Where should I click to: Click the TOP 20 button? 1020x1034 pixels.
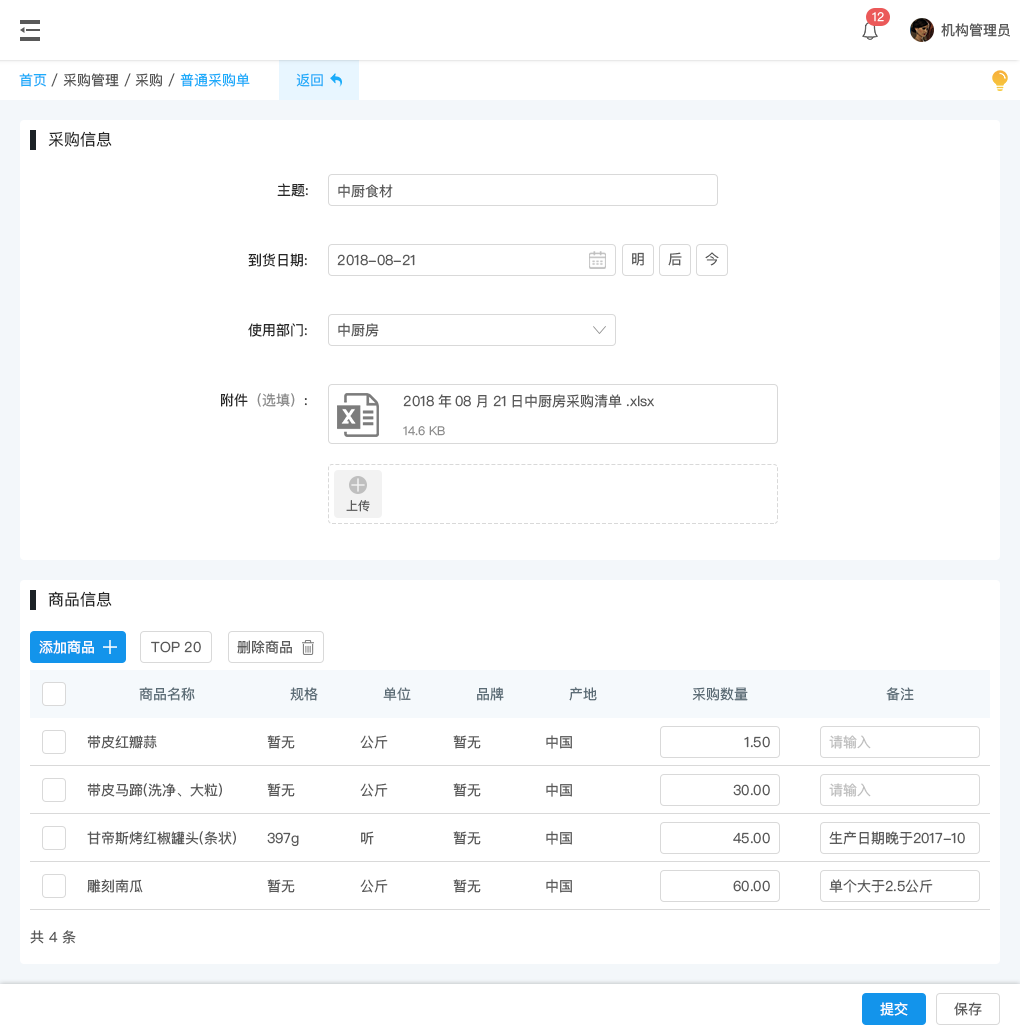(x=176, y=647)
